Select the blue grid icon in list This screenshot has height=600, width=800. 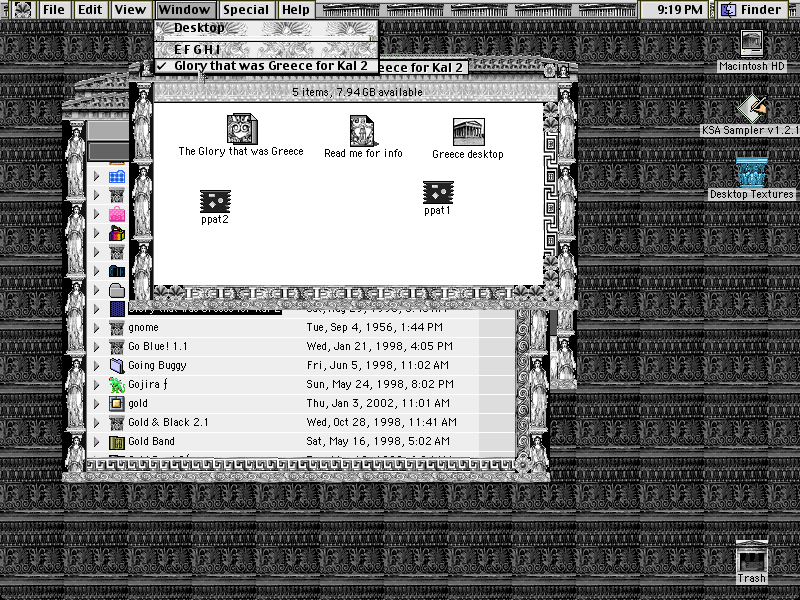(117, 177)
